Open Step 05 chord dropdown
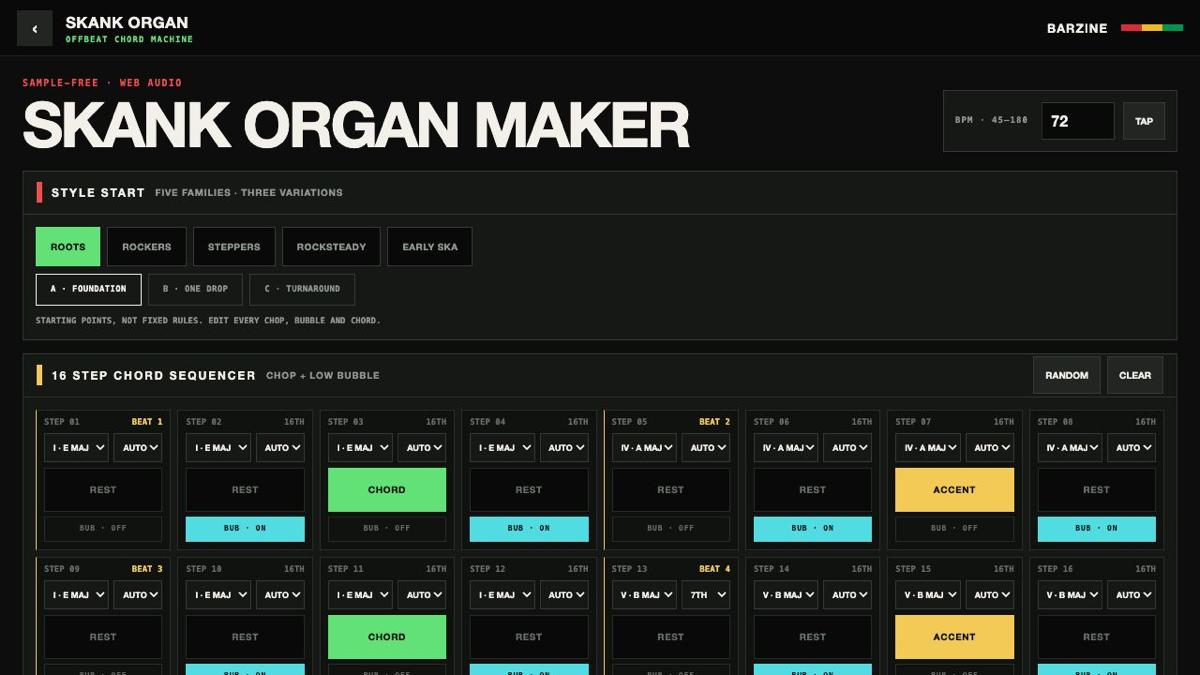1200x675 pixels. 644,448
